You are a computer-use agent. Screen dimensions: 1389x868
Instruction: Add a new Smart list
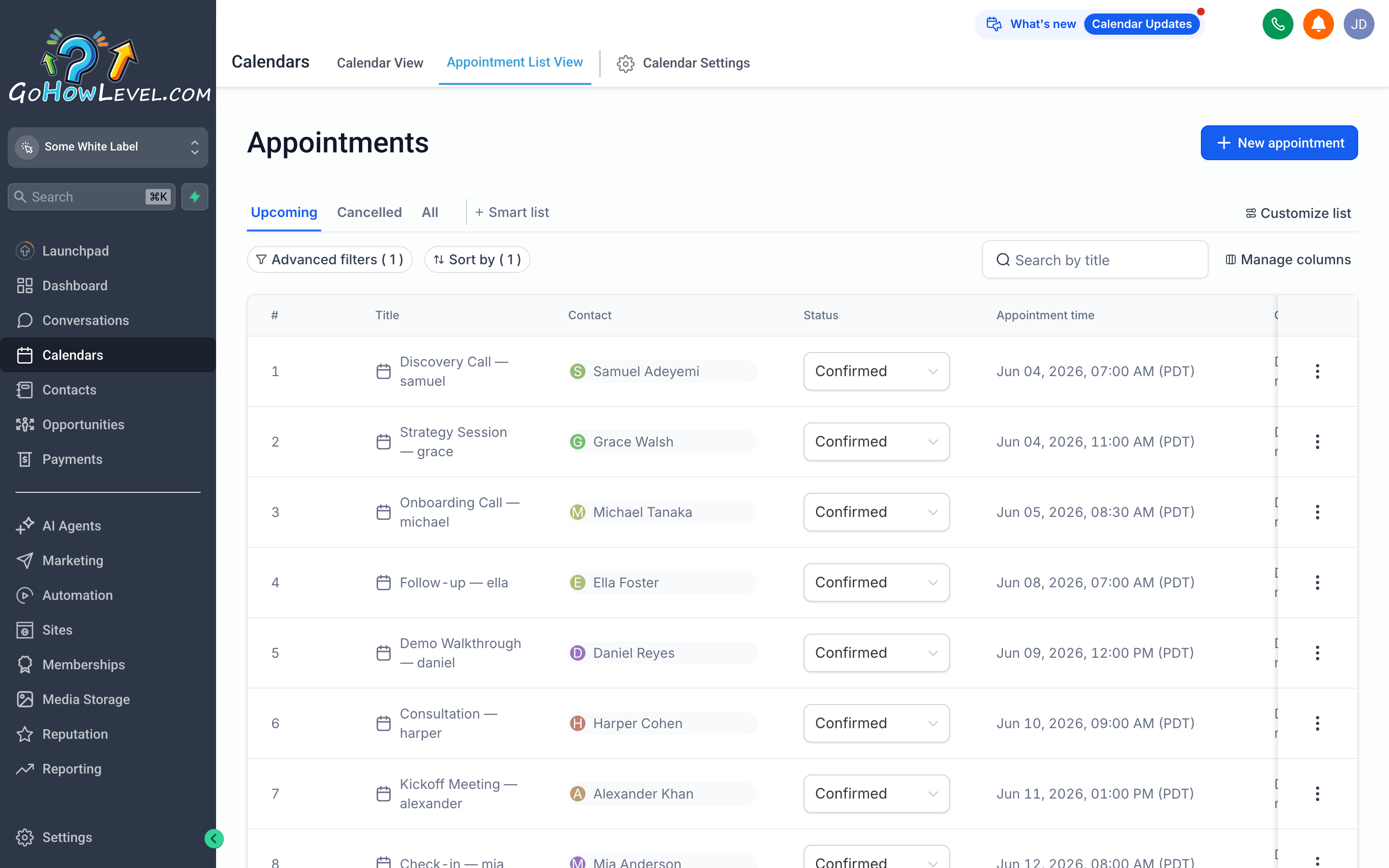click(512, 212)
